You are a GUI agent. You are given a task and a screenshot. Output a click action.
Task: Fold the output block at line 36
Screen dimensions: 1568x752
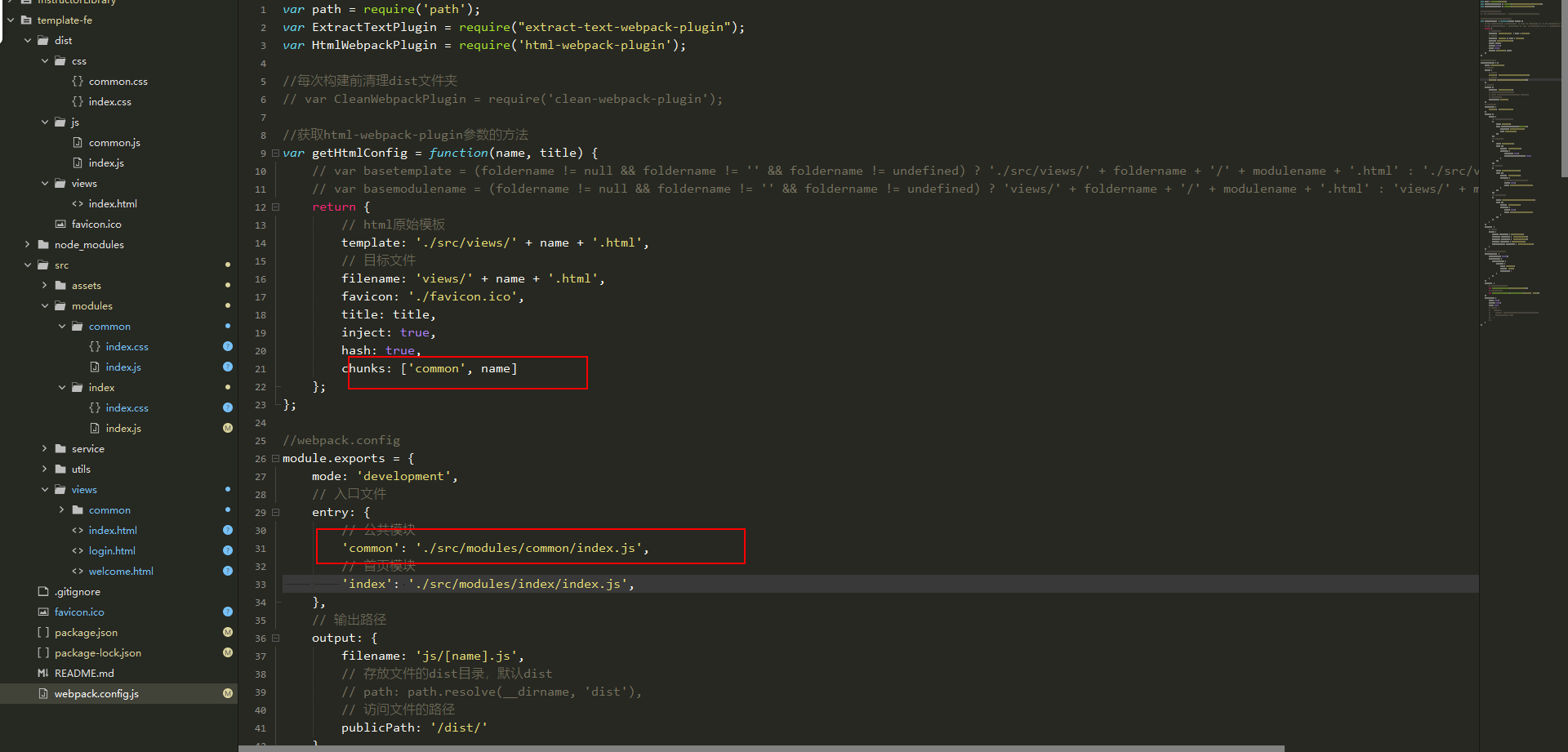tap(275, 638)
